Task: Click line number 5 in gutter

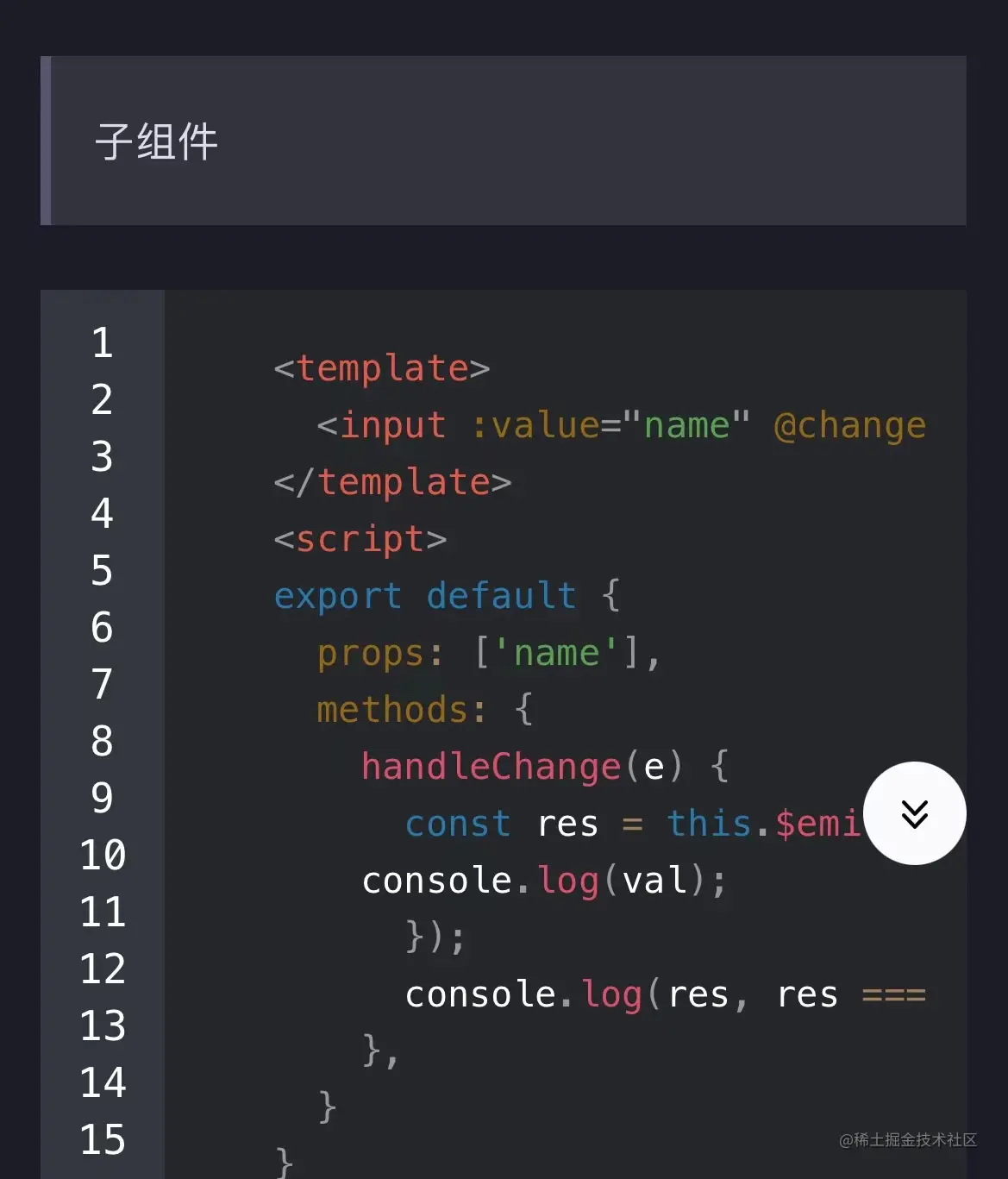Action: [x=102, y=571]
